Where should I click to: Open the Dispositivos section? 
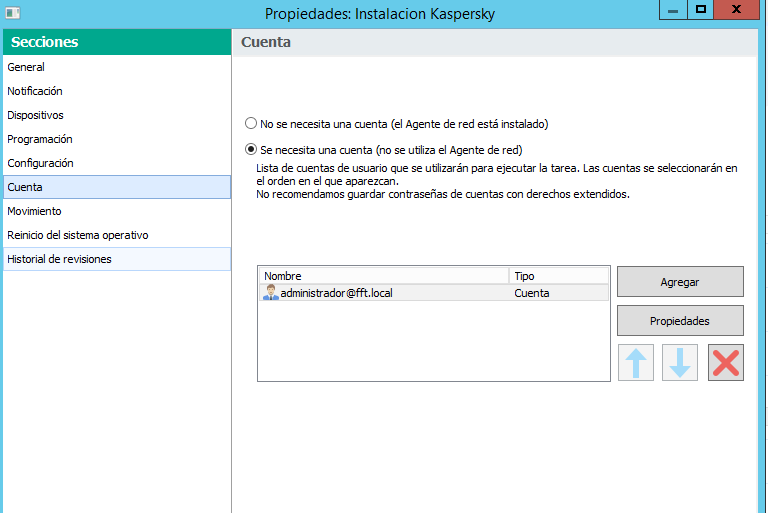35,115
